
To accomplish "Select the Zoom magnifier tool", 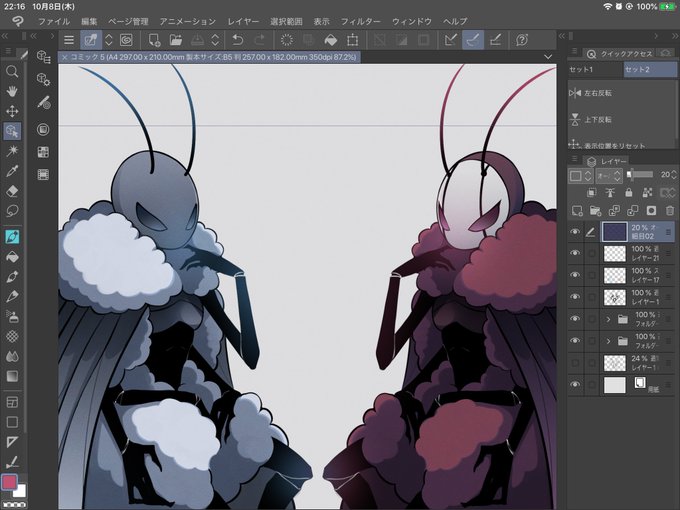I will [12, 71].
